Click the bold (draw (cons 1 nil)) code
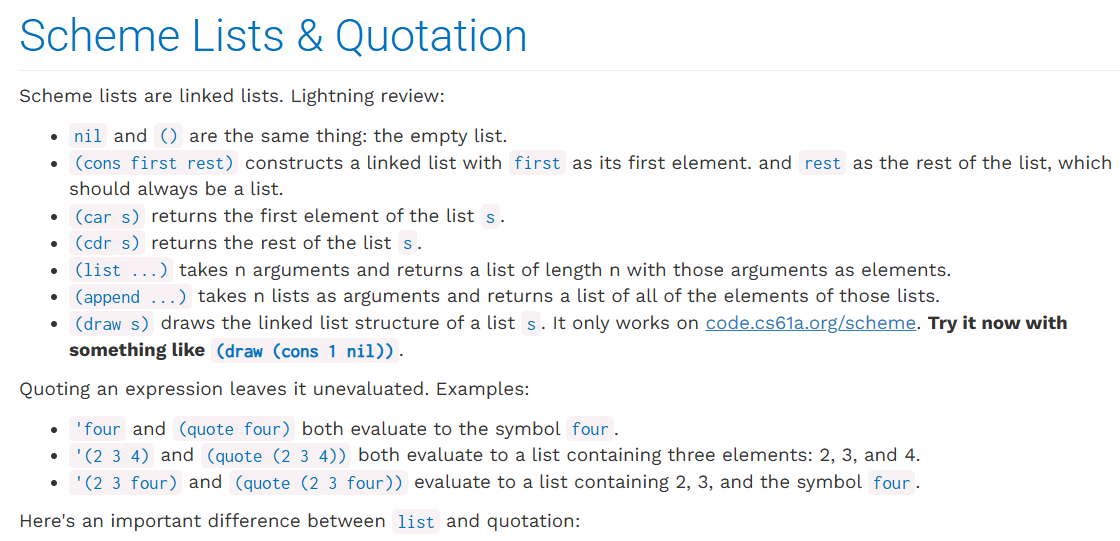Image resolution: width=1120 pixels, height=541 pixels. [x=305, y=351]
